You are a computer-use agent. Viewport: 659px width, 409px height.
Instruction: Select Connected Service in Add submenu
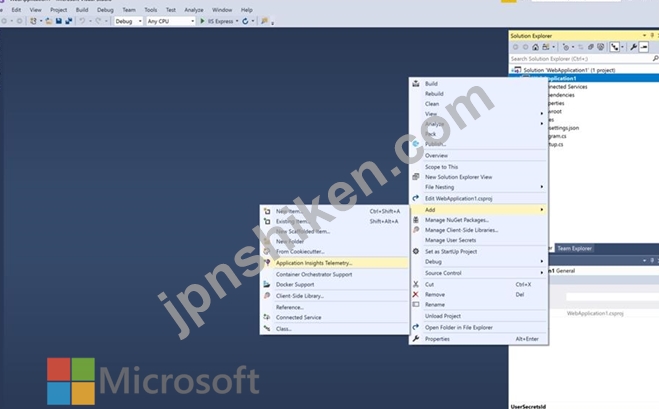click(334, 317)
